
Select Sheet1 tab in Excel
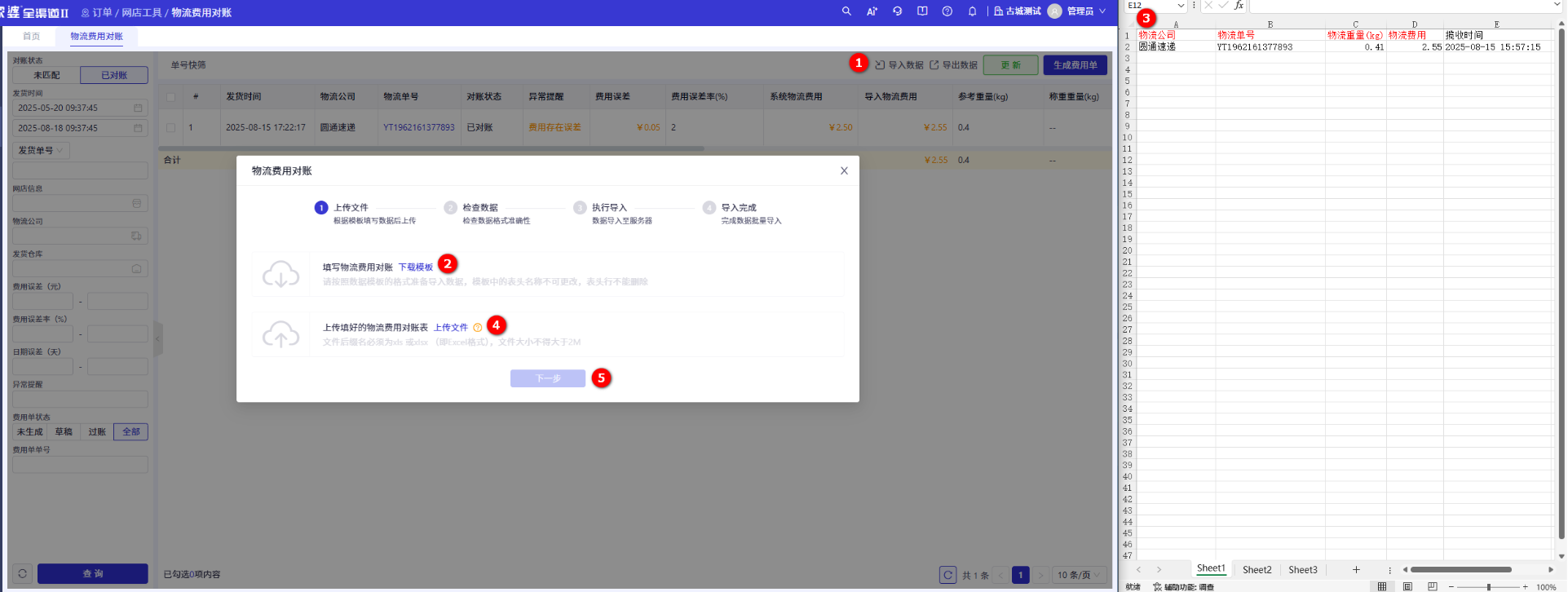(x=1211, y=568)
